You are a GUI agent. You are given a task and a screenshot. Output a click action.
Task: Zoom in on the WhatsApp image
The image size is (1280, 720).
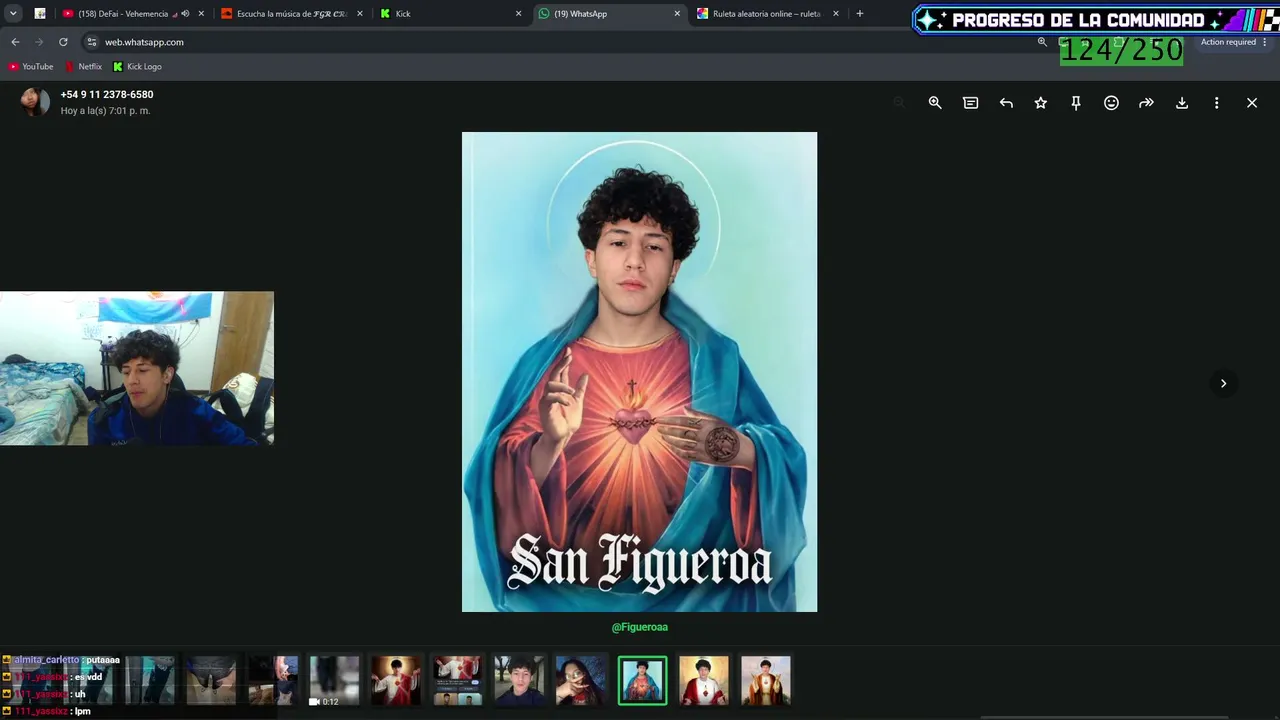point(935,103)
